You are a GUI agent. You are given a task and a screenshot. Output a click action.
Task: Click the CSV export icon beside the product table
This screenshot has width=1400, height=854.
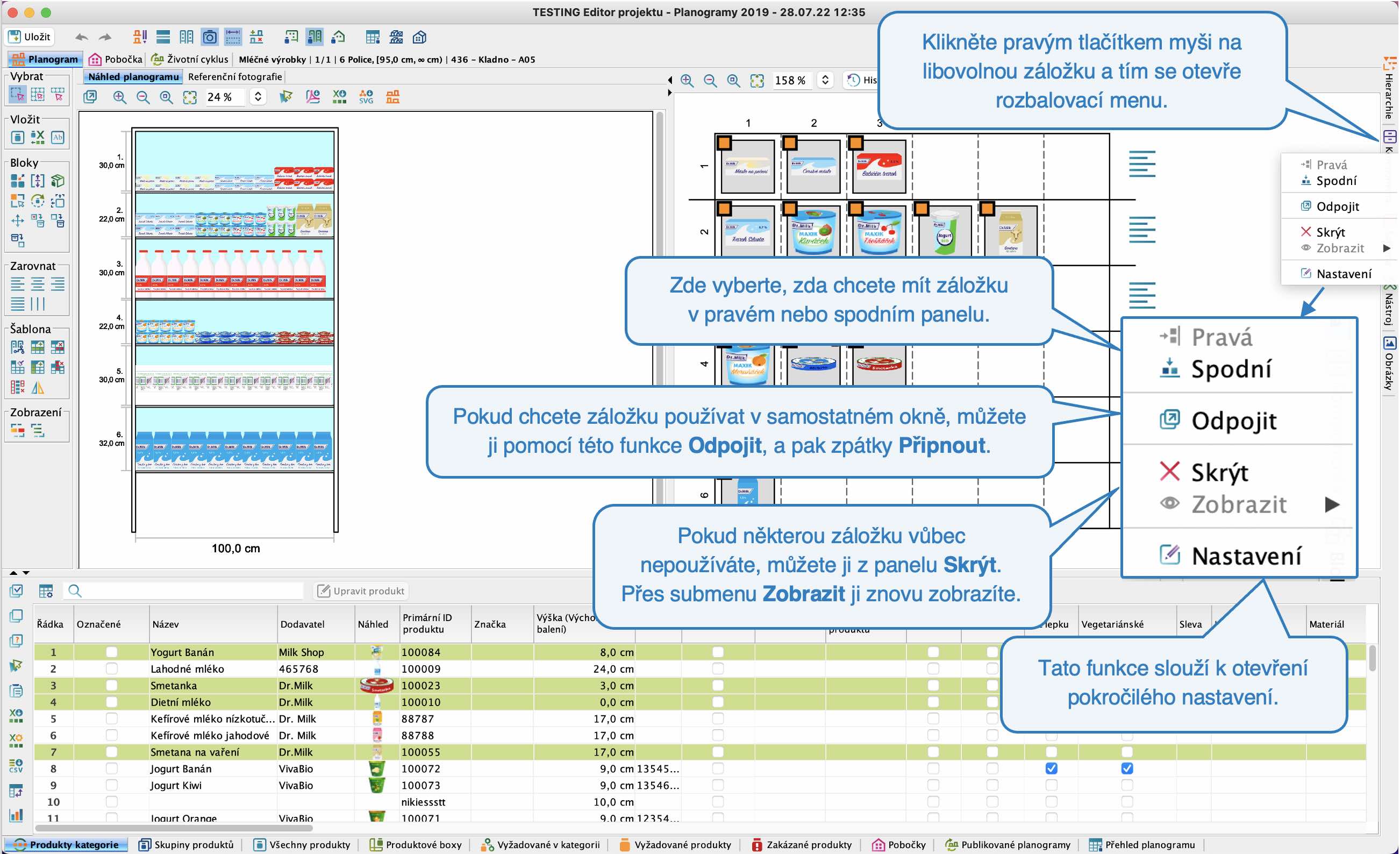(16, 766)
